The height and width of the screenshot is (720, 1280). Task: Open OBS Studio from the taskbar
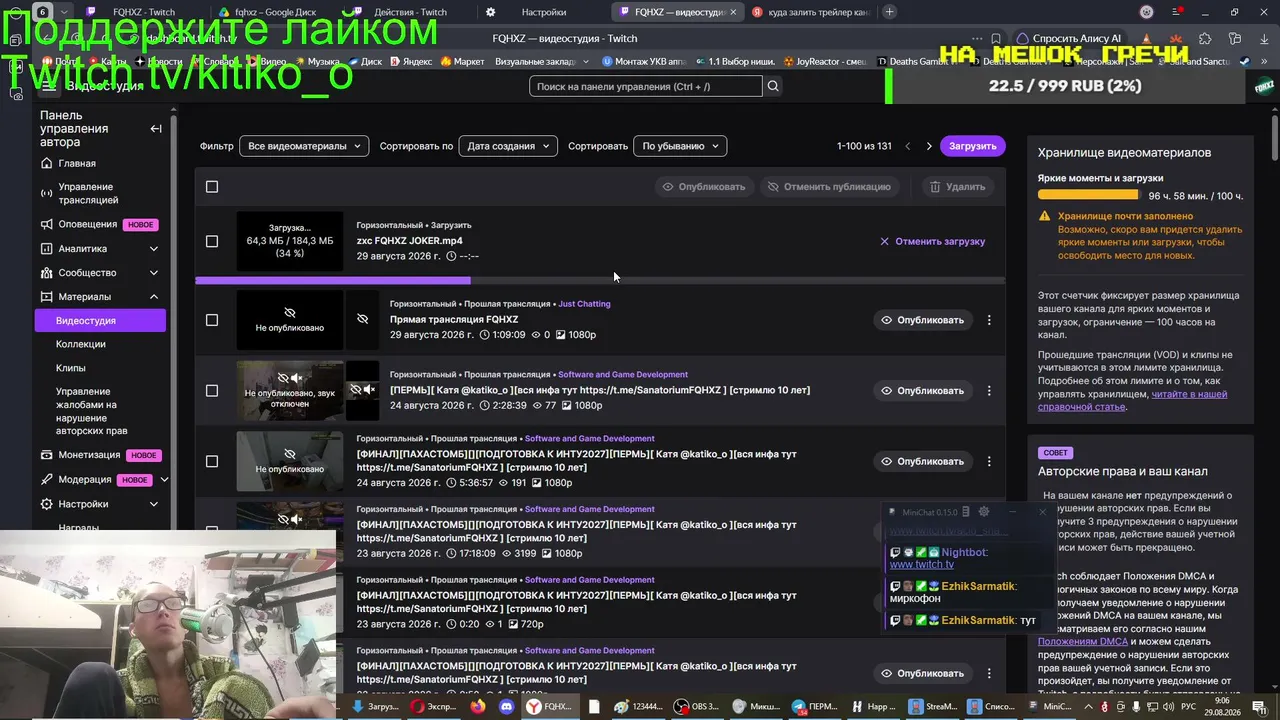coord(696,706)
